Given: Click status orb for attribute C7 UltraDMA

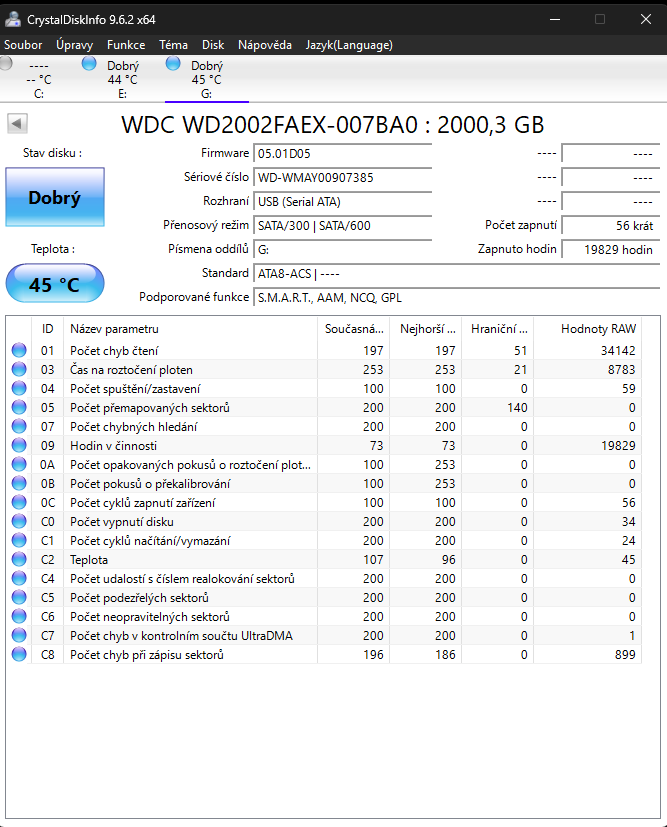Looking at the screenshot, I should [19, 635].
